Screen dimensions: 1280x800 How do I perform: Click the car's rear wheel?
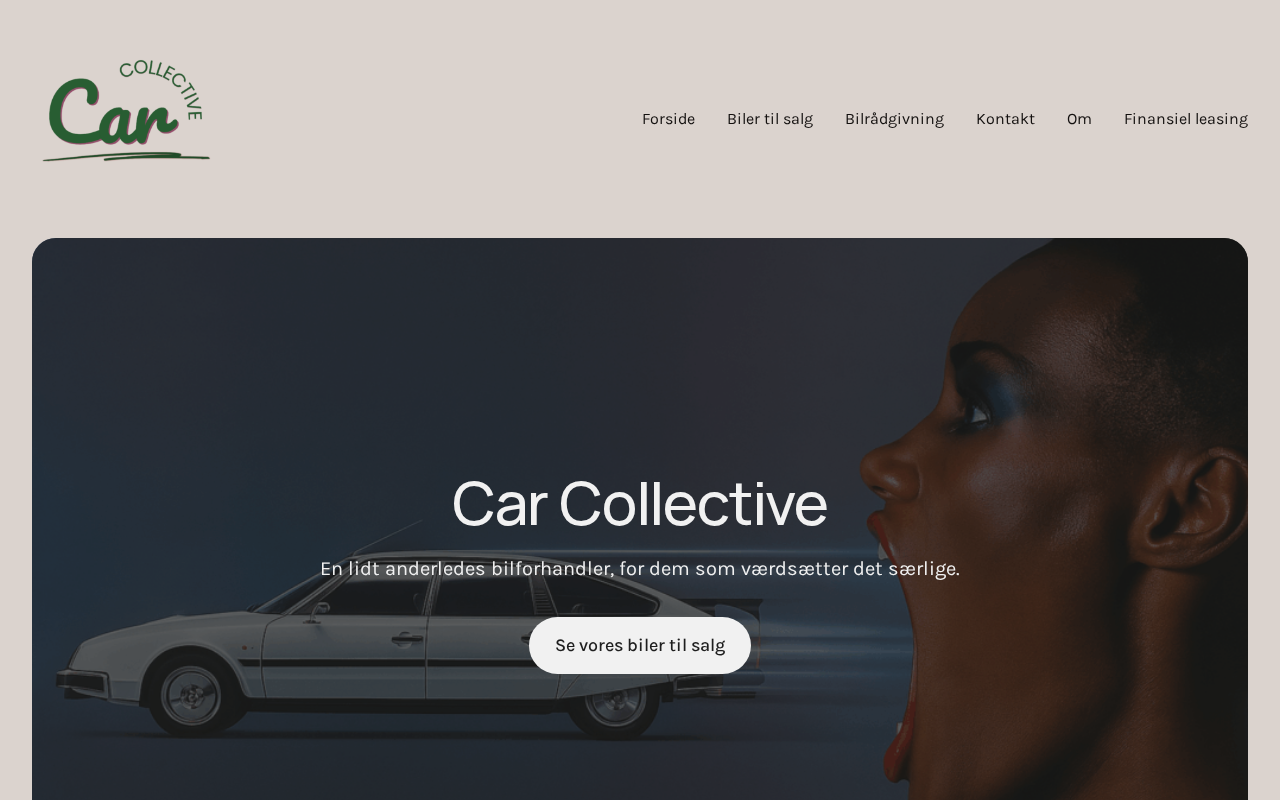614,705
